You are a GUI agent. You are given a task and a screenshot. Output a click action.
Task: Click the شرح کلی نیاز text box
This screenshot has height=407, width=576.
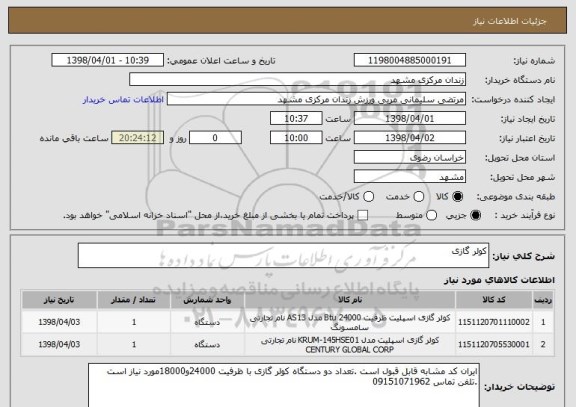click(x=283, y=255)
